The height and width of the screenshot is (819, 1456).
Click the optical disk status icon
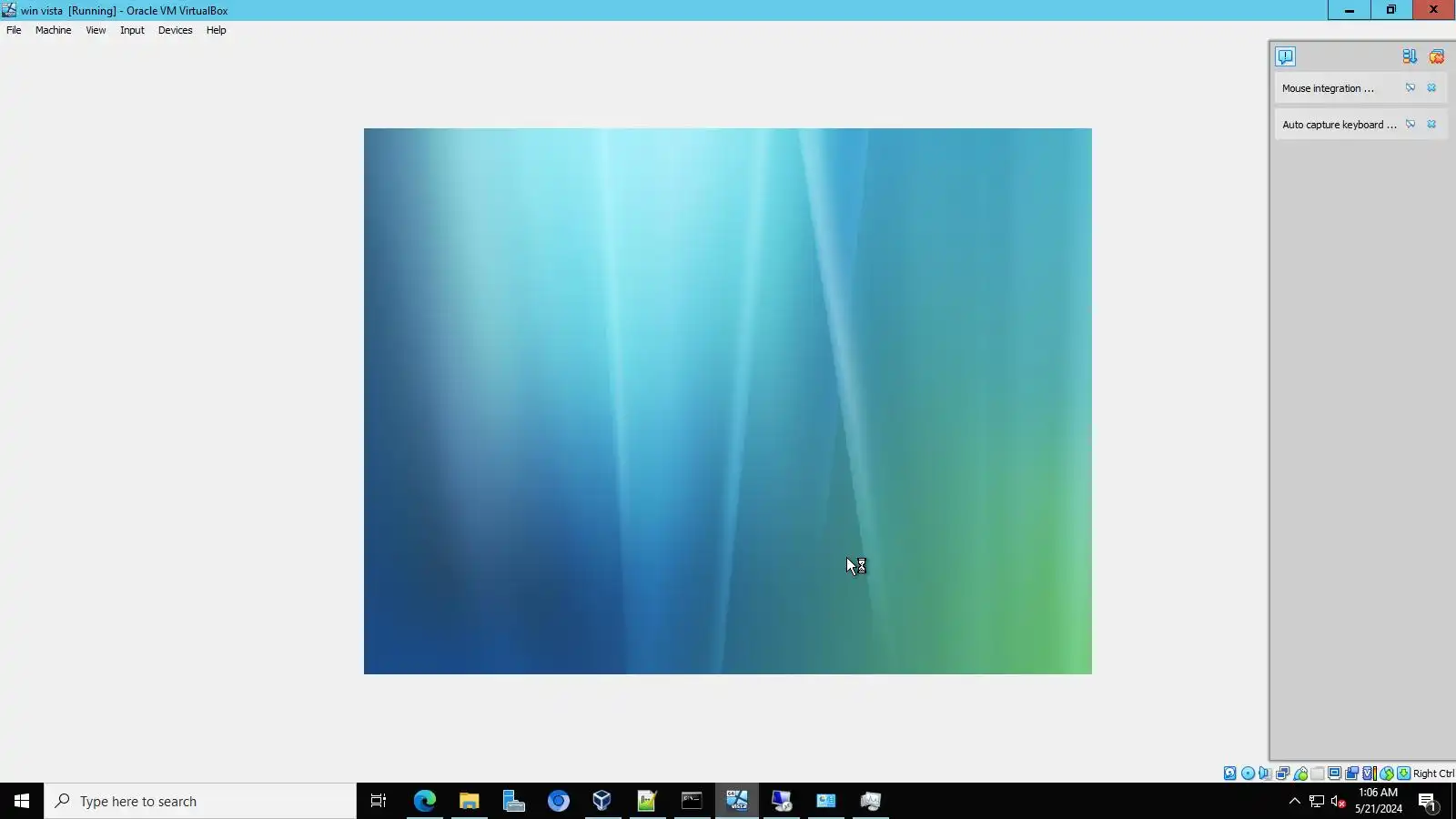pyautogui.click(x=1248, y=773)
